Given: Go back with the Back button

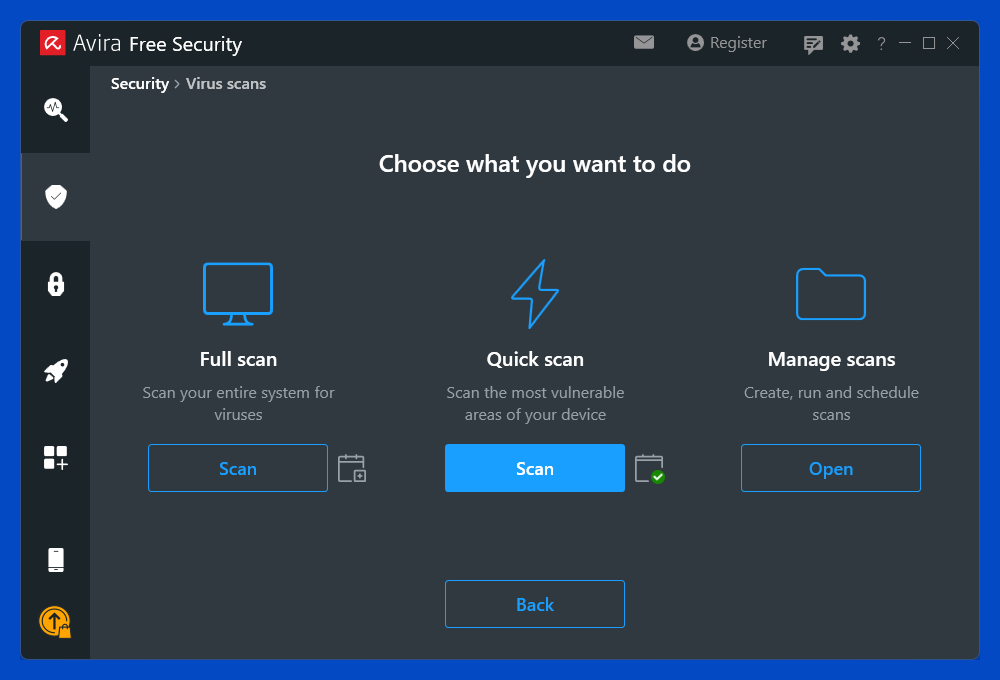Looking at the screenshot, I should pos(535,604).
